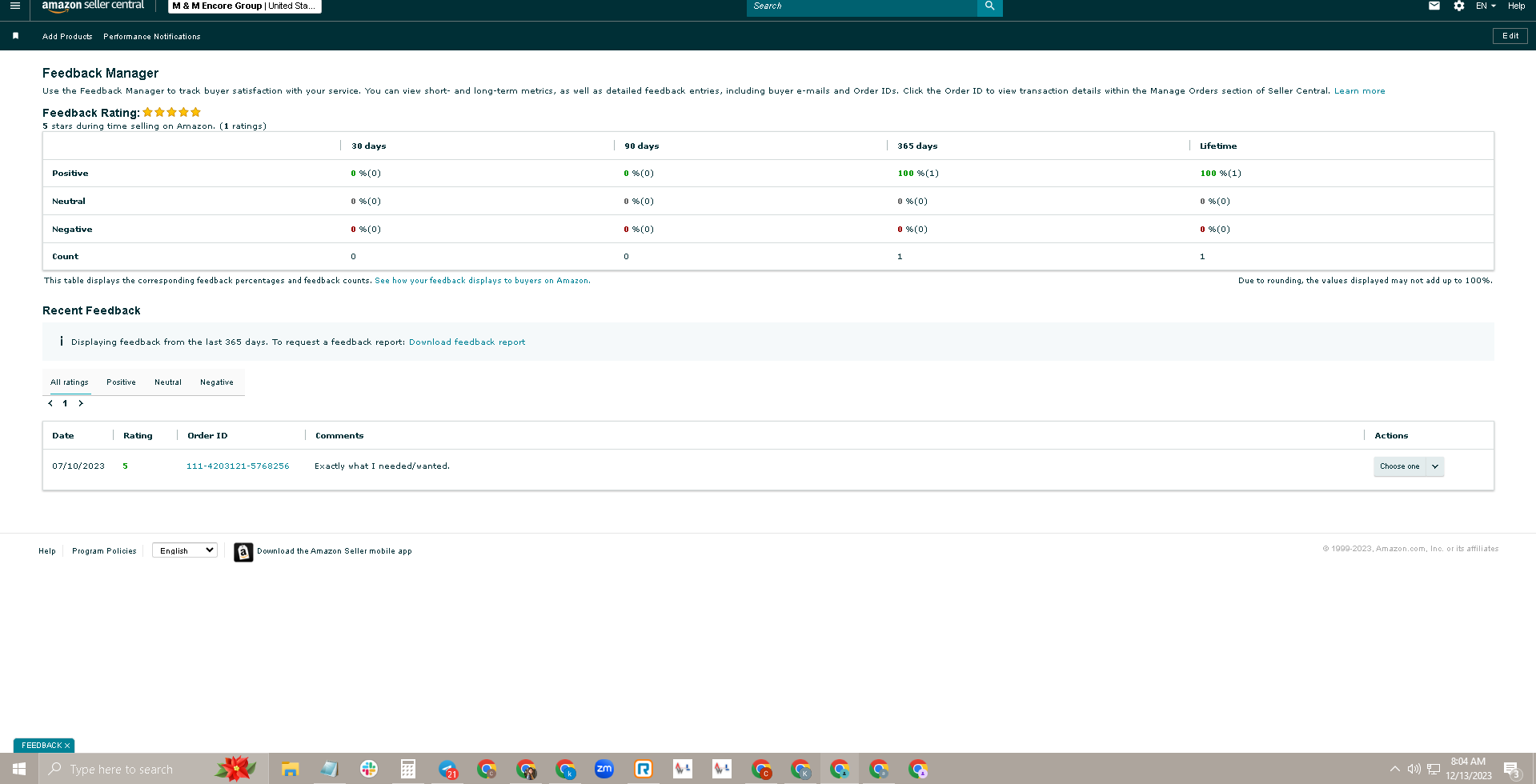This screenshot has width=1536, height=784.
Task: Open the settings gear icon
Action: click(x=1459, y=6)
